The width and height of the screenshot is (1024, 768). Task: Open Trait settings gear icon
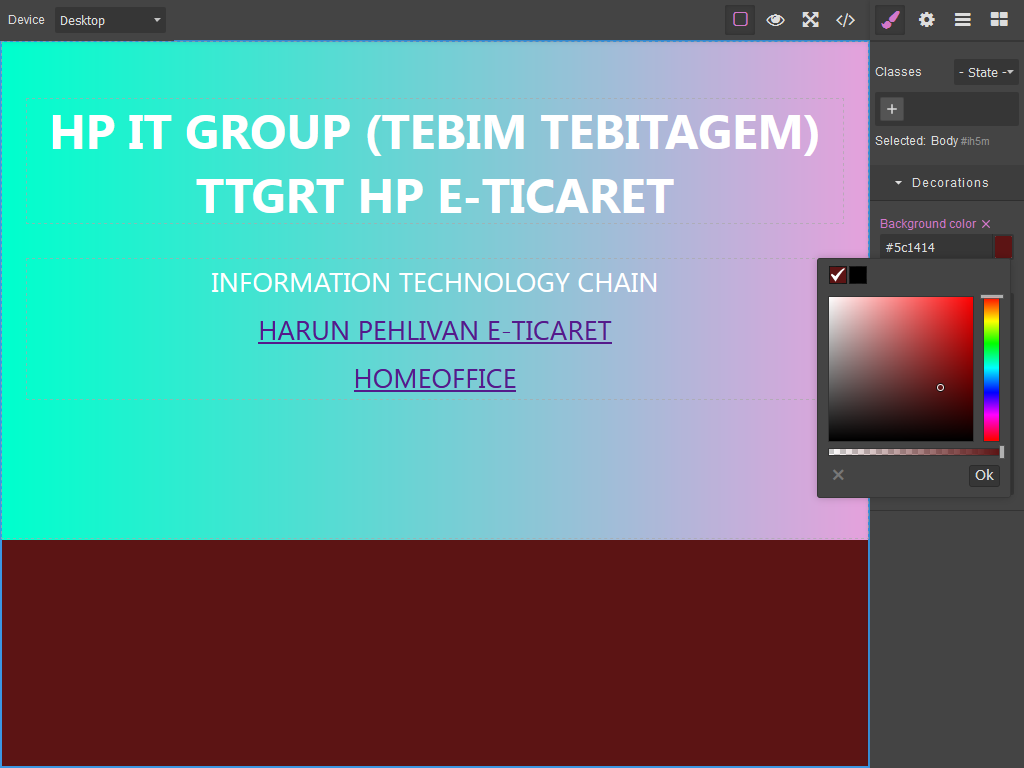927,20
